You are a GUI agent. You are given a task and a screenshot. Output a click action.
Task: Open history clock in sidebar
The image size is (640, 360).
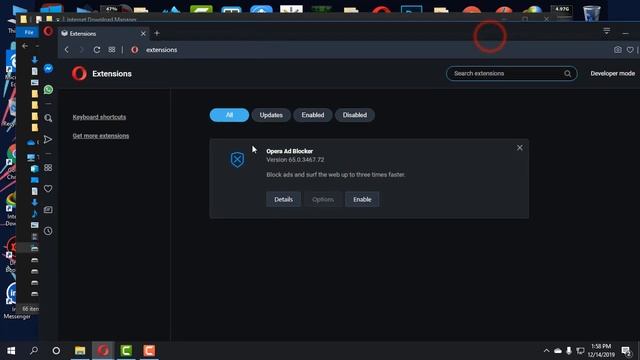pyautogui.click(x=48, y=231)
